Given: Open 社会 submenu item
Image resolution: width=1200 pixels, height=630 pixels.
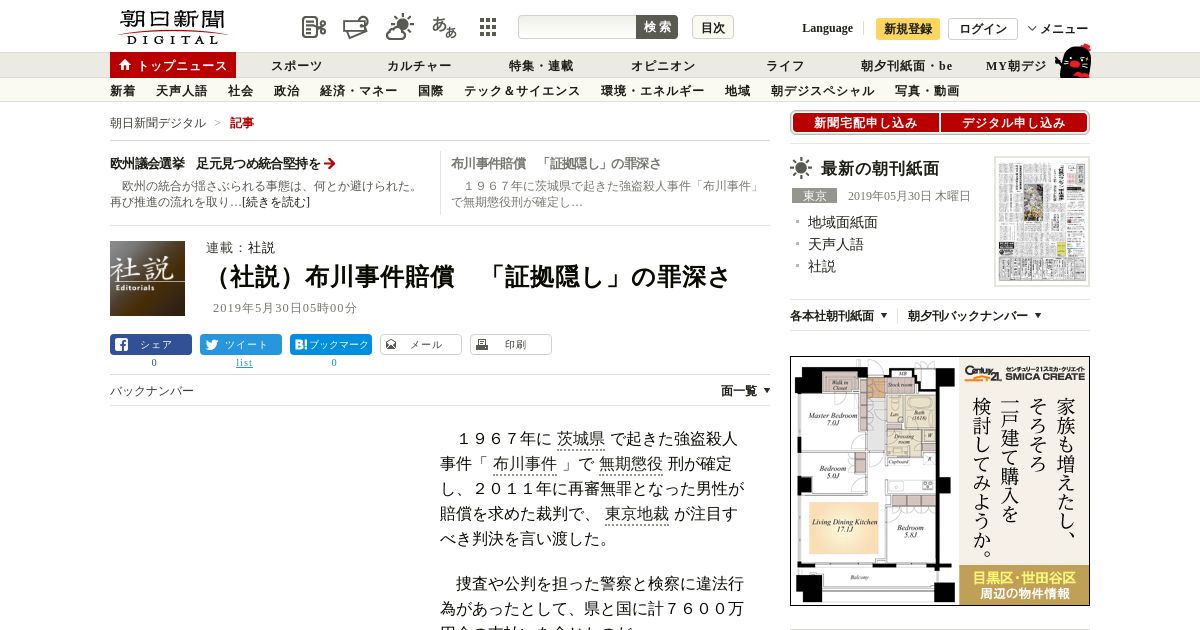Looking at the screenshot, I should point(241,91).
